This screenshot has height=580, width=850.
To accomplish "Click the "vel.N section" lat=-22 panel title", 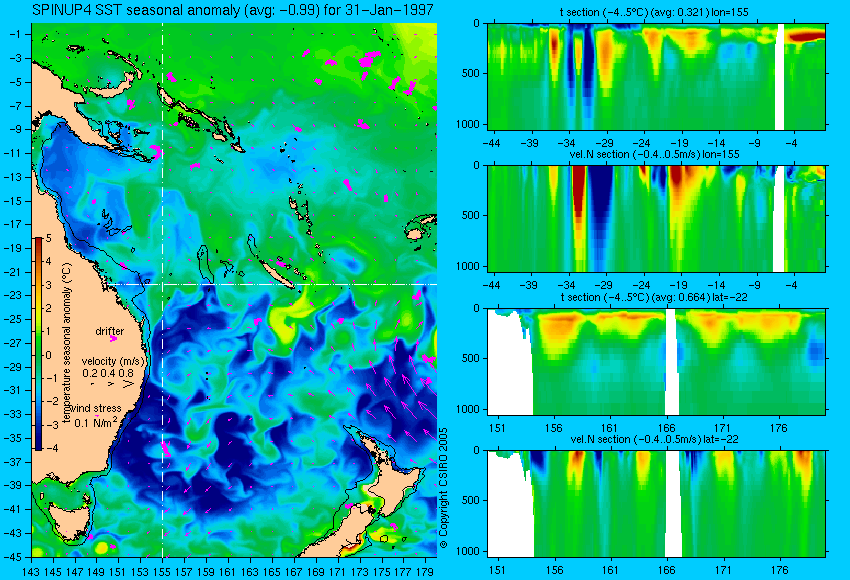I will tap(654, 439).
